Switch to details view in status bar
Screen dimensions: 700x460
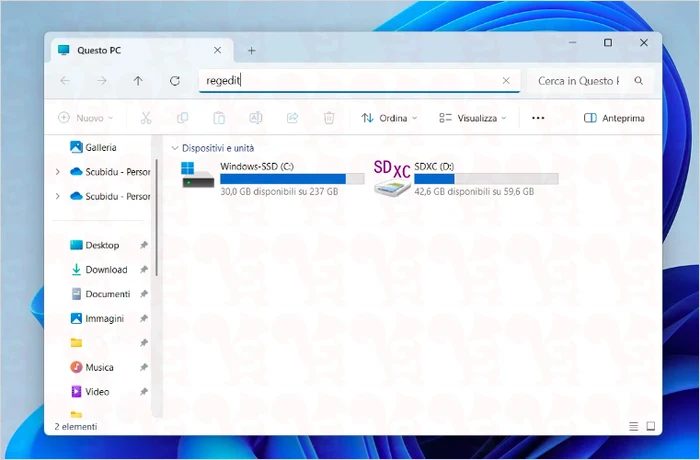click(633, 426)
